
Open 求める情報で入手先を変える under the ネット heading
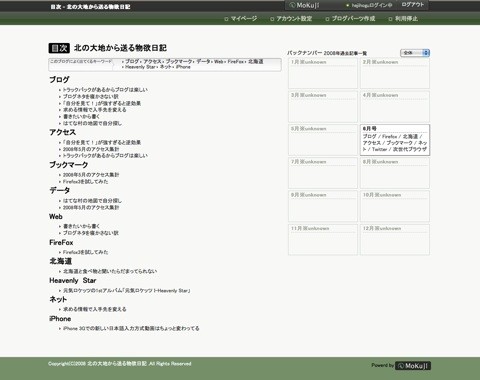tap(95, 309)
